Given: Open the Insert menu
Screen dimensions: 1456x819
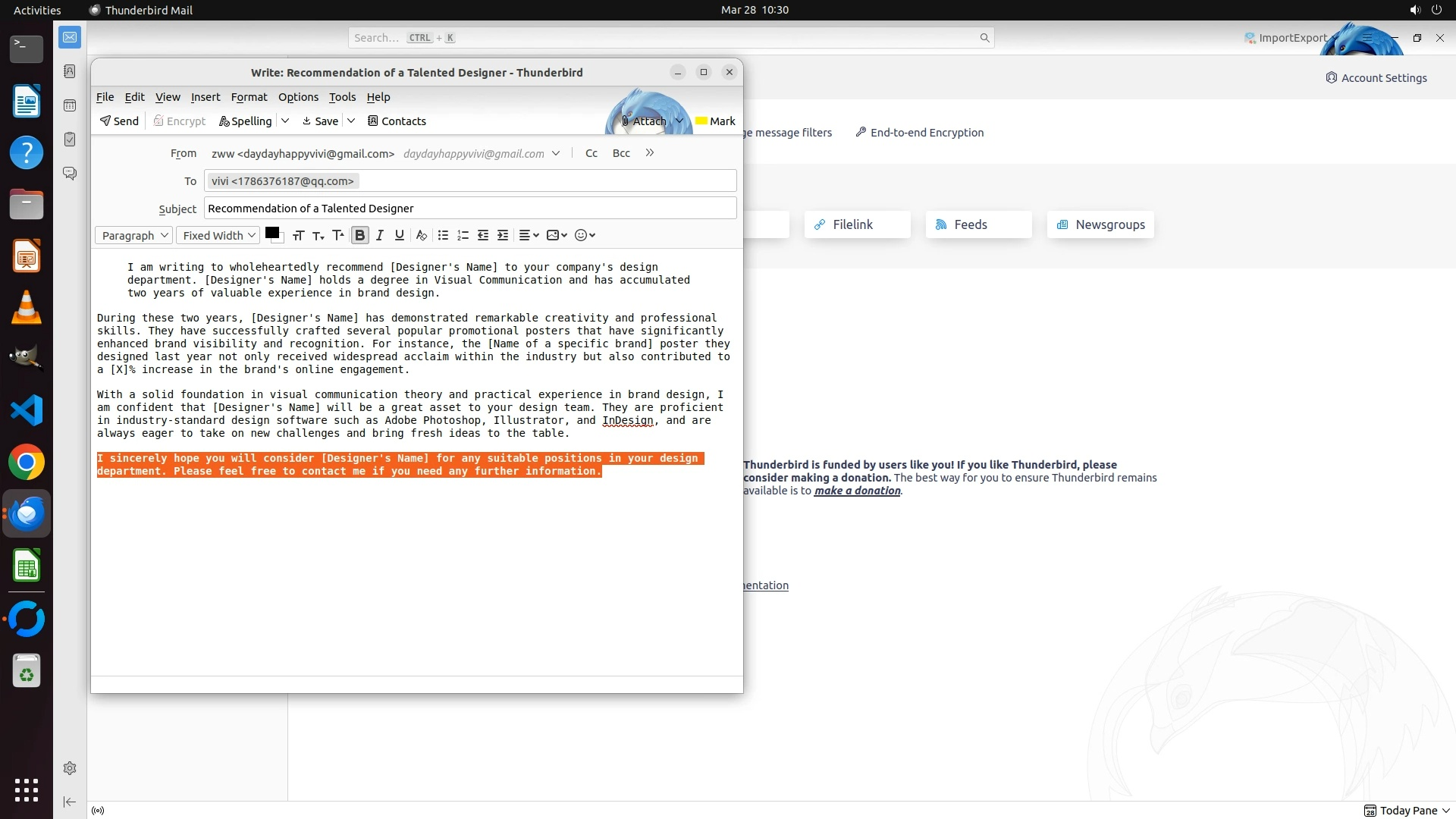Looking at the screenshot, I should click(x=205, y=97).
